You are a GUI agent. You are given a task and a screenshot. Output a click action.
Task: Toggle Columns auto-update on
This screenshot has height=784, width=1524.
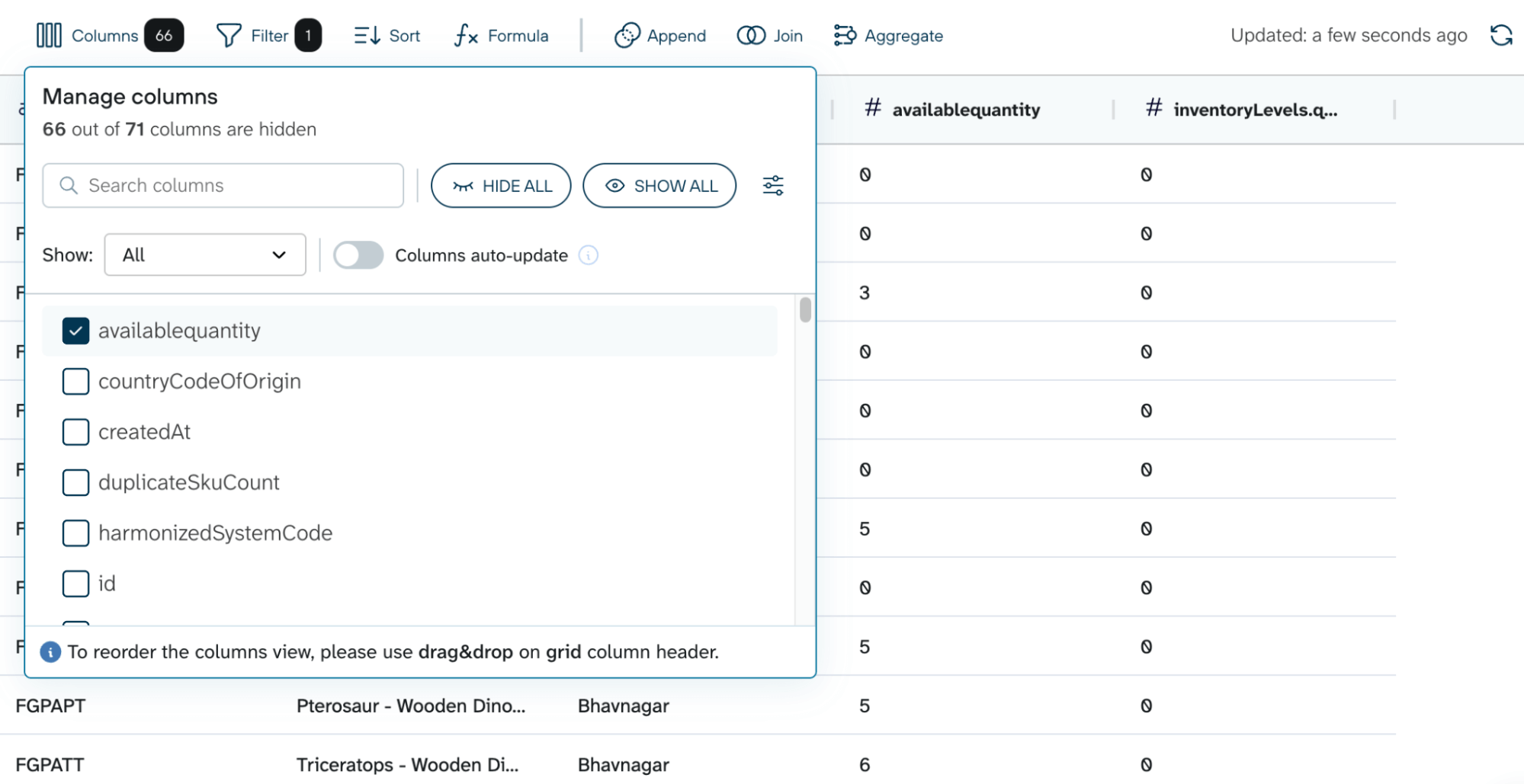click(358, 255)
